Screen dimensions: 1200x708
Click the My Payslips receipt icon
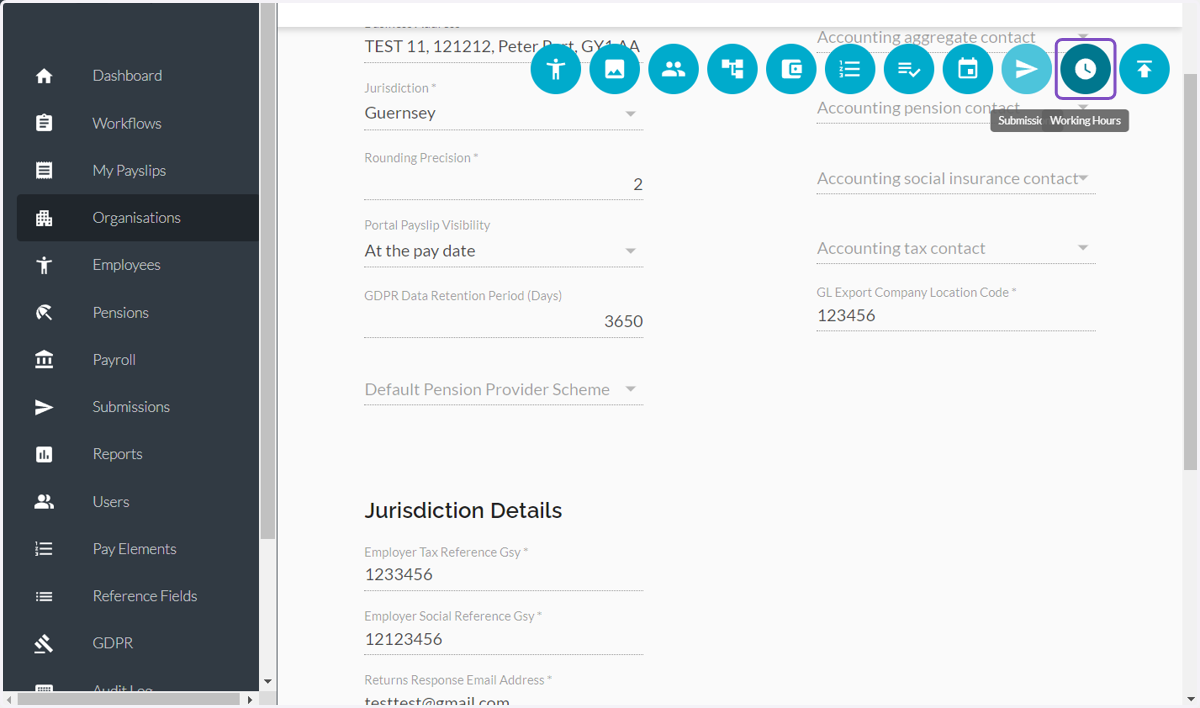tap(44, 170)
